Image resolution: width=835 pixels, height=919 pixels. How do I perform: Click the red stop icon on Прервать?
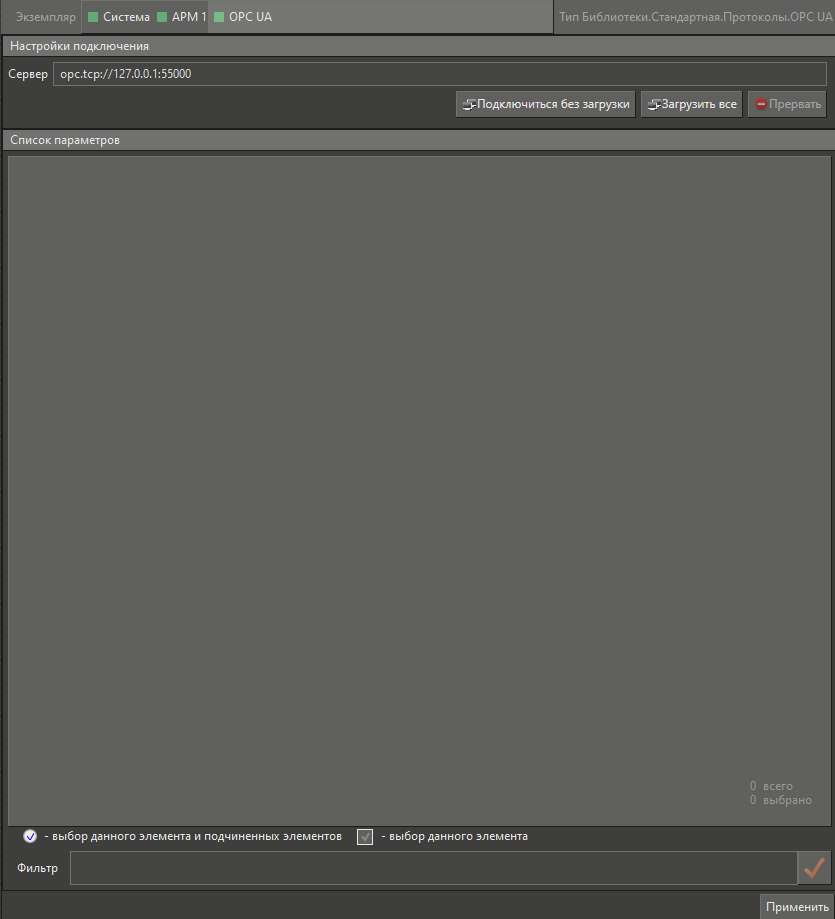pyautogui.click(x=762, y=104)
